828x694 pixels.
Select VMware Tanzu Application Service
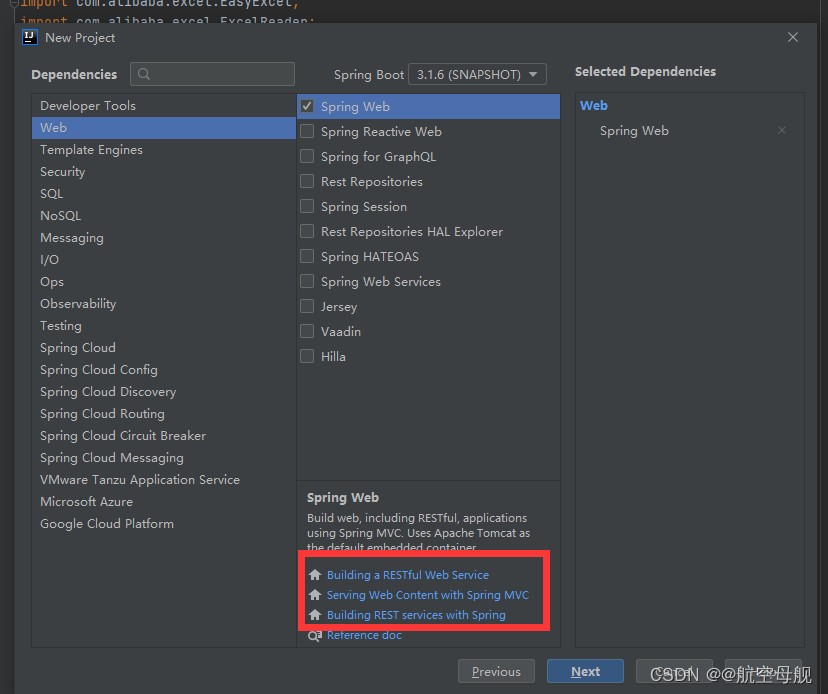tap(164, 480)
